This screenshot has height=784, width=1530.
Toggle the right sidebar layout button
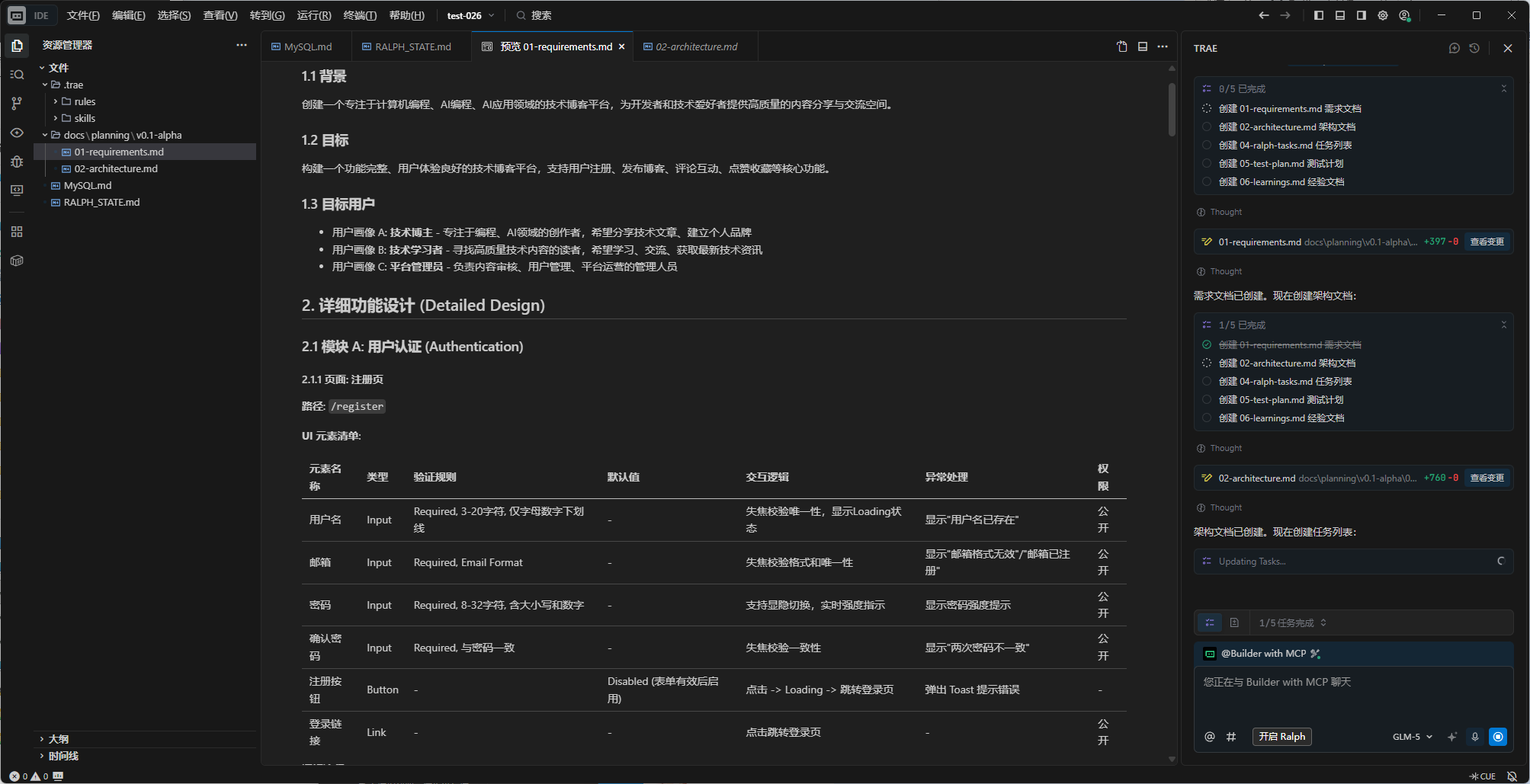coord(1362,15)
